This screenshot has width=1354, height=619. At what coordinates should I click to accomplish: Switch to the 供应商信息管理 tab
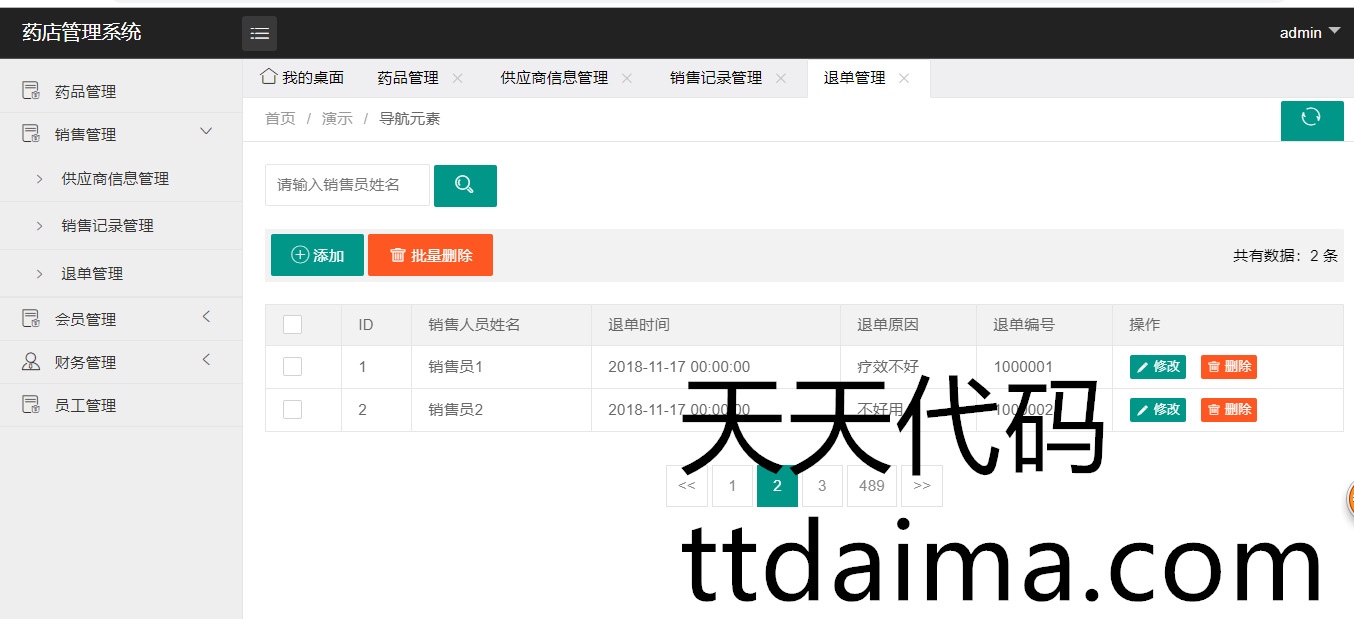point(554,78)
